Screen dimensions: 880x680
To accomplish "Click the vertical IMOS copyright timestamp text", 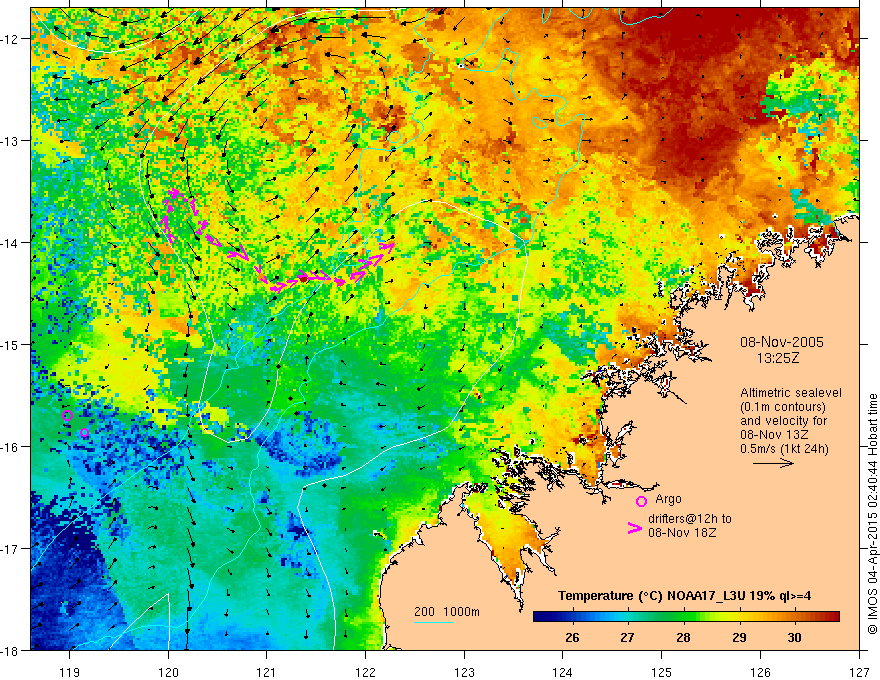I will [873, 514].
